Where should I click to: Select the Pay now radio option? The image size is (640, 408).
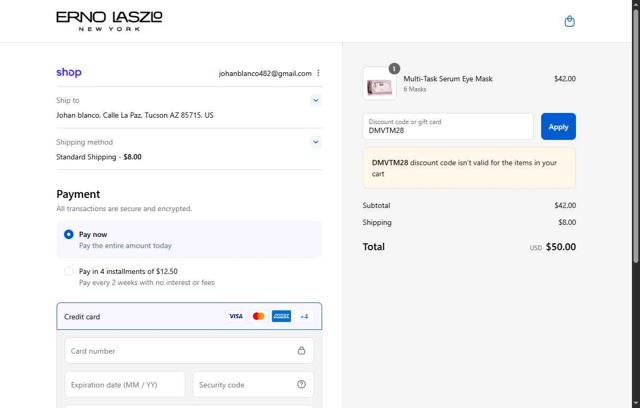[69, 234]
